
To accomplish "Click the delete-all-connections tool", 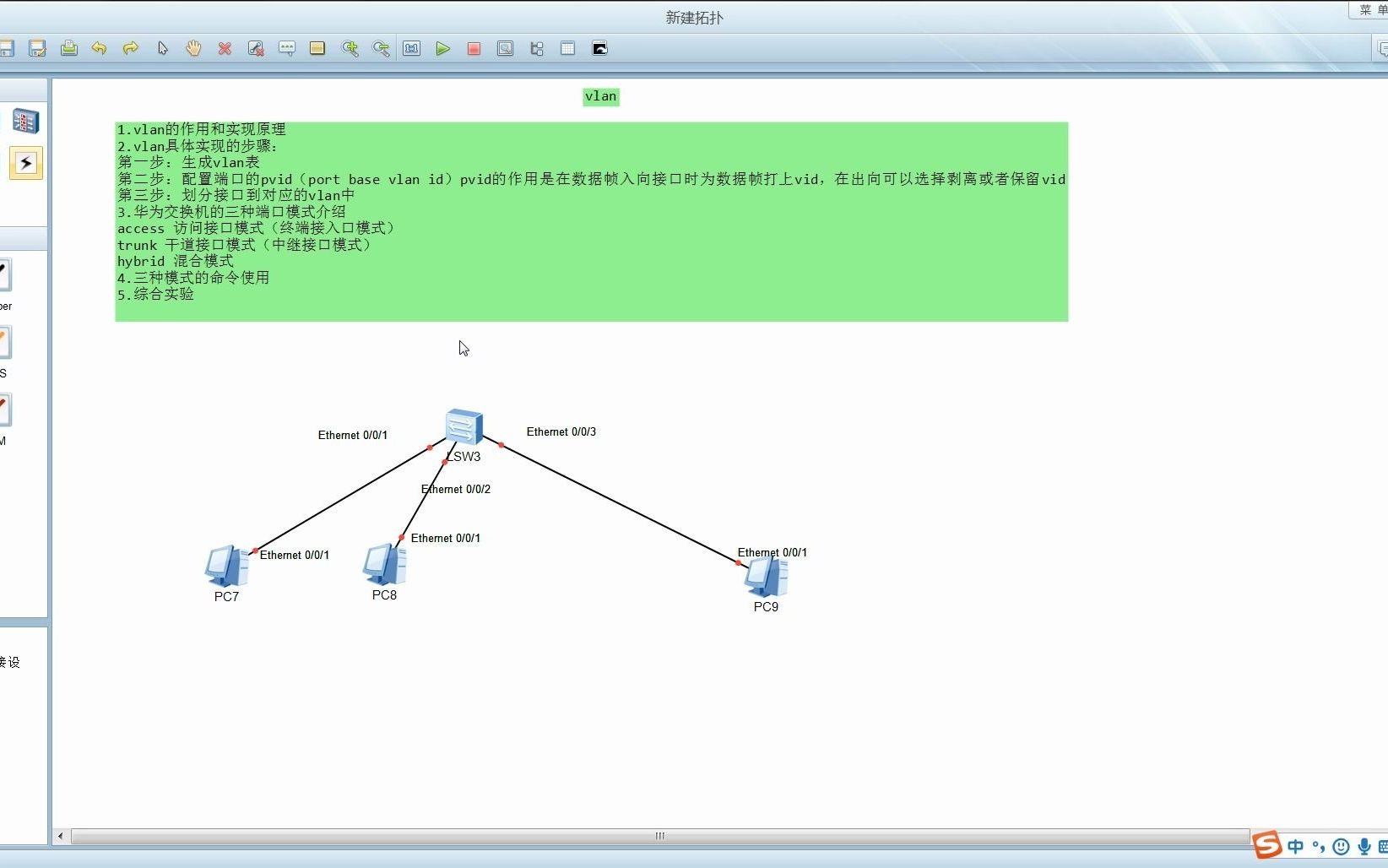I will [256, 48].
